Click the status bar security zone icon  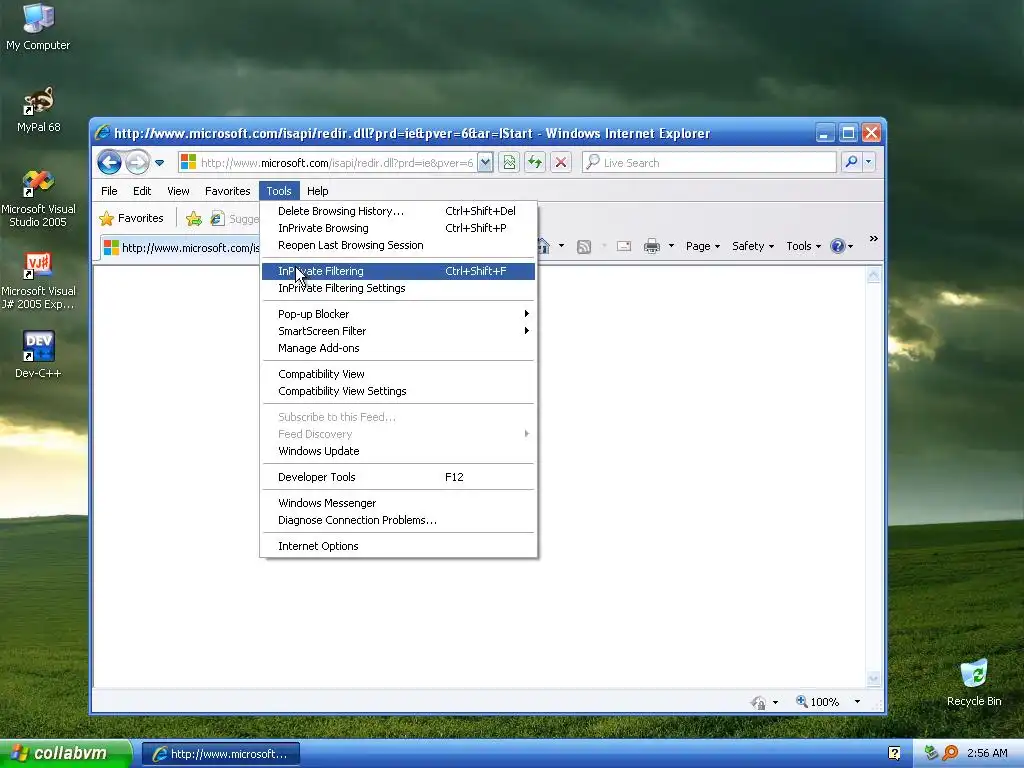click(758, 702)
